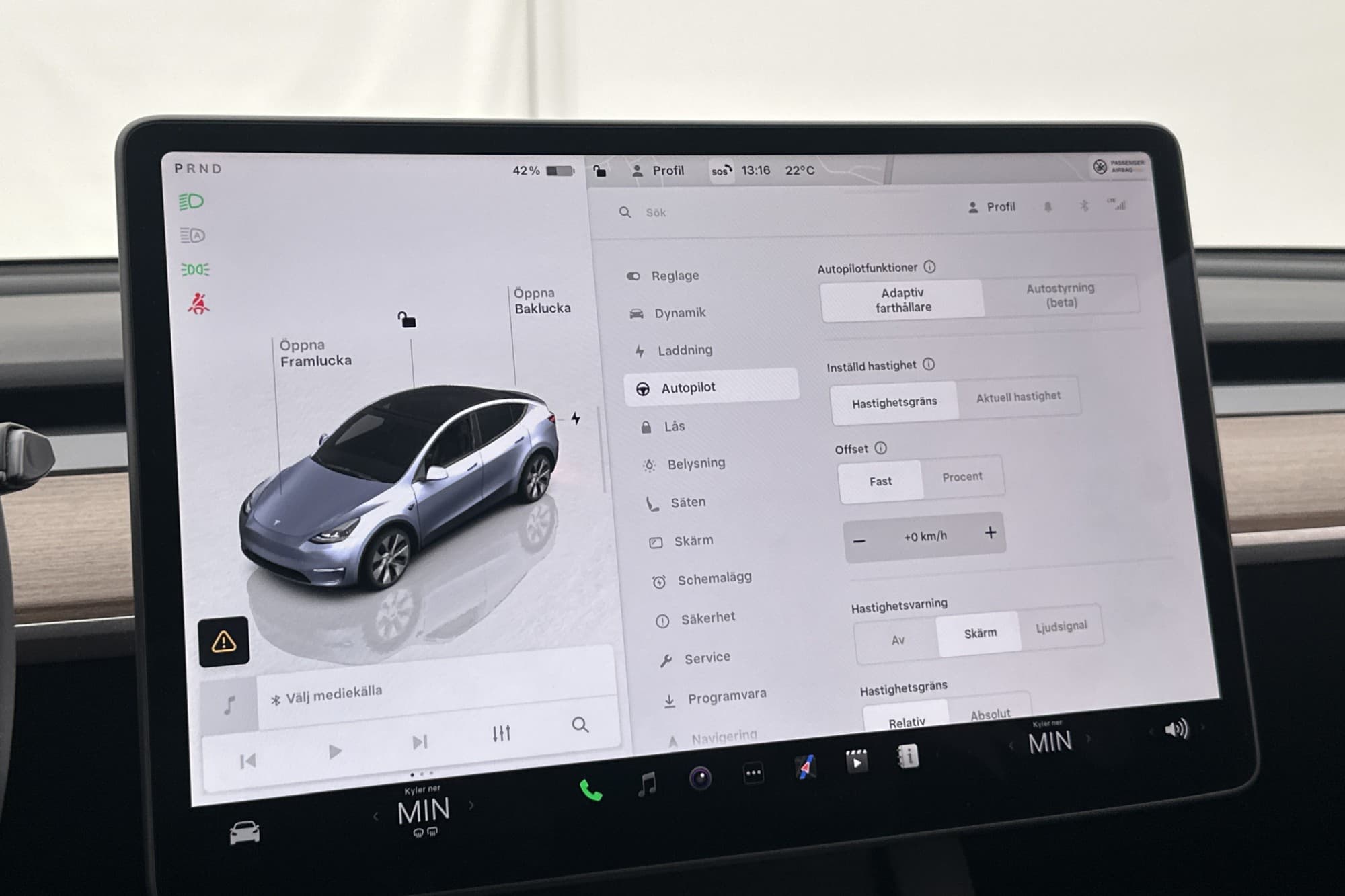Tap the red seatbelt warning icon

point(198,303)
